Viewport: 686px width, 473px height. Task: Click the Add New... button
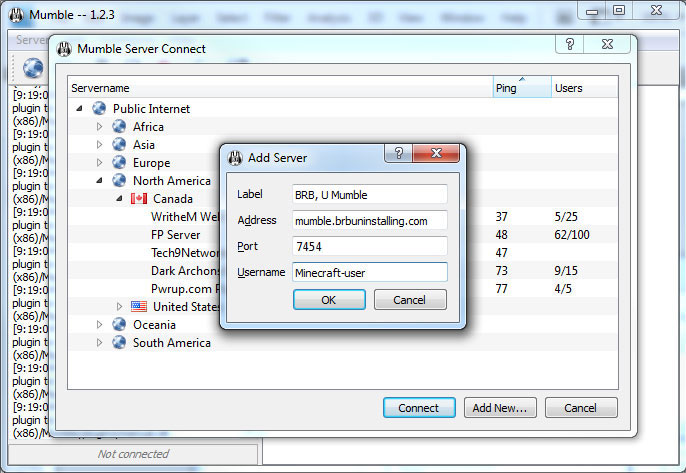500,407
